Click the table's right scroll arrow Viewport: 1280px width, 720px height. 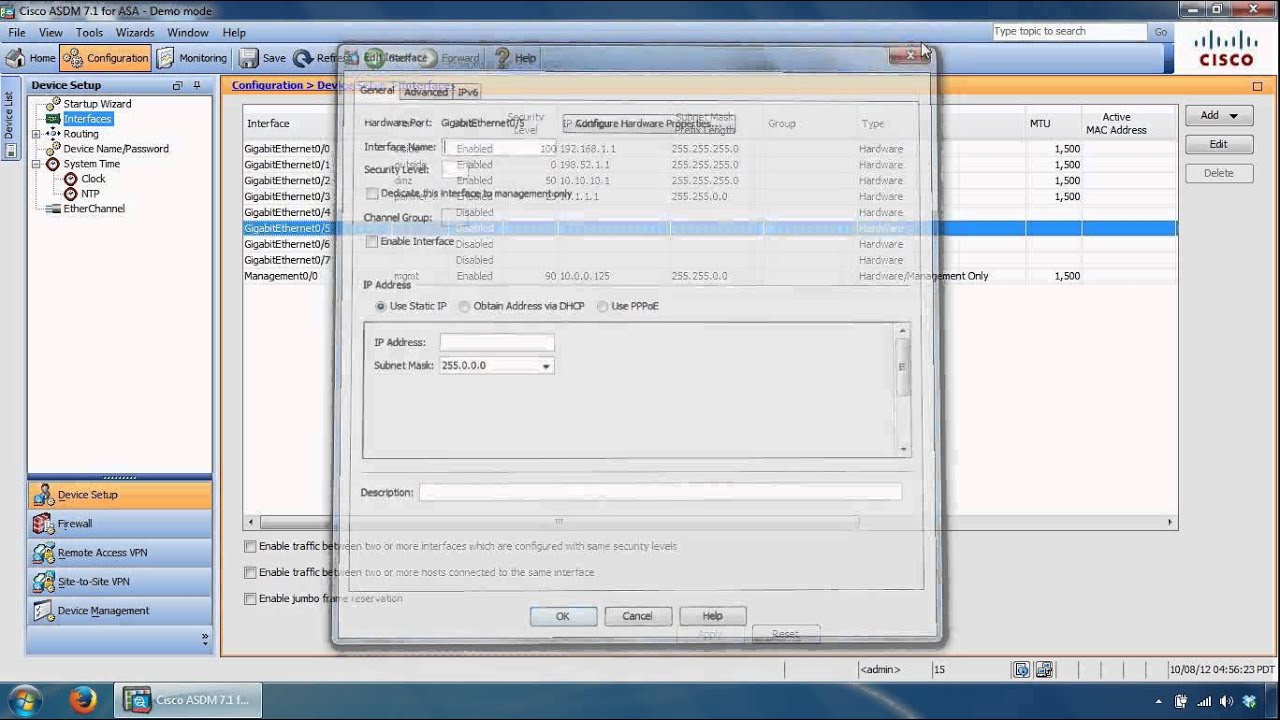pyautogui.click(x=1170, y=522)
